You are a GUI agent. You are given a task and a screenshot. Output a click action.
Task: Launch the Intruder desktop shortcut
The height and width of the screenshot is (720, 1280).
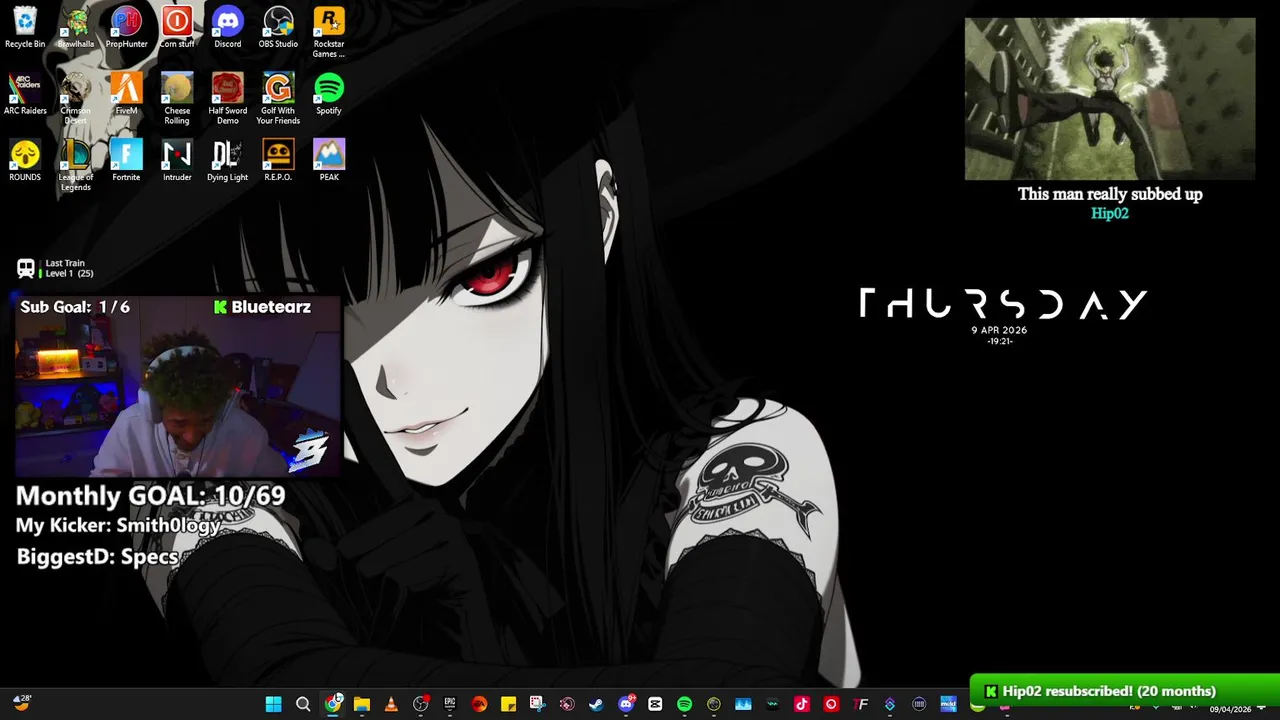point(177,160)
